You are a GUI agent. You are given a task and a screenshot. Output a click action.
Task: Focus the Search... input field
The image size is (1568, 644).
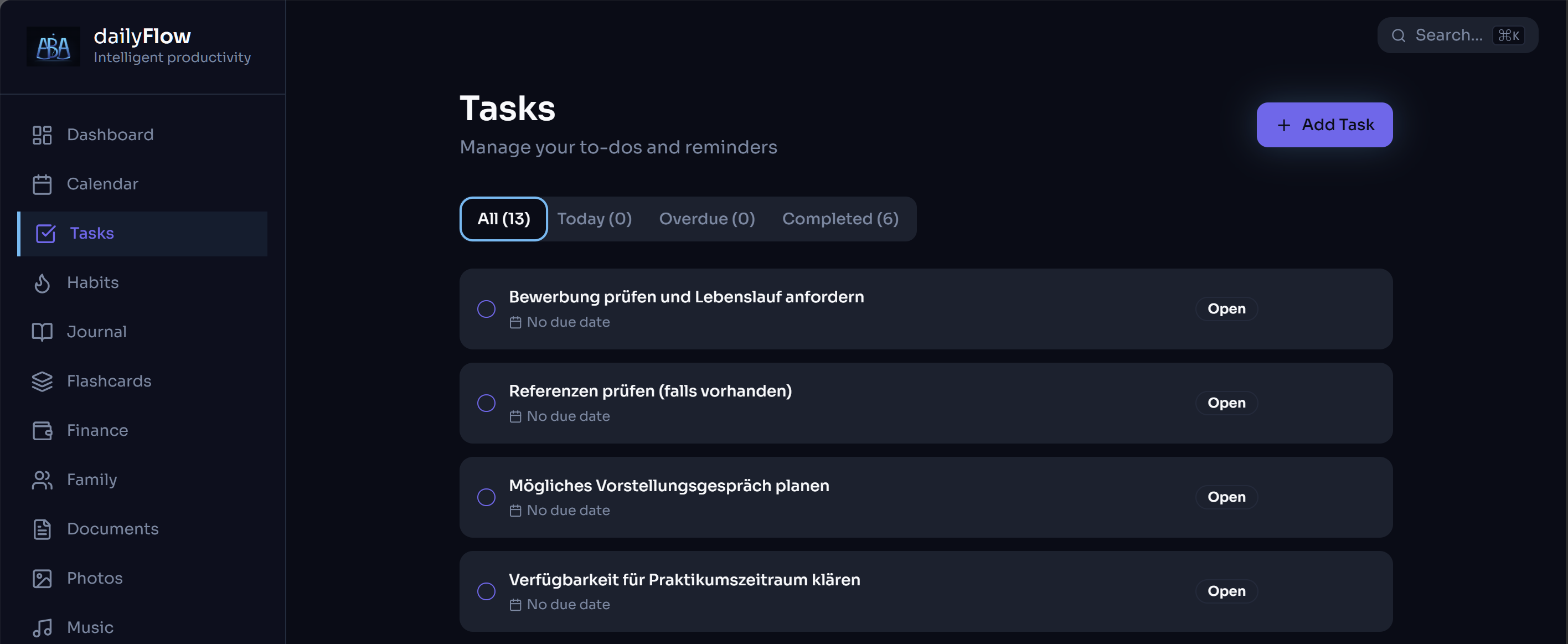point(1458,36)
